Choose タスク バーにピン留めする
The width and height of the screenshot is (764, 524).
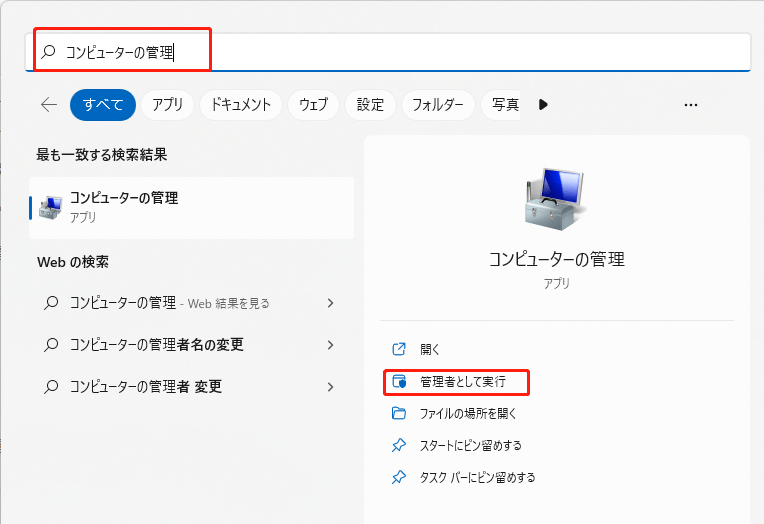(x=478, y=477)
